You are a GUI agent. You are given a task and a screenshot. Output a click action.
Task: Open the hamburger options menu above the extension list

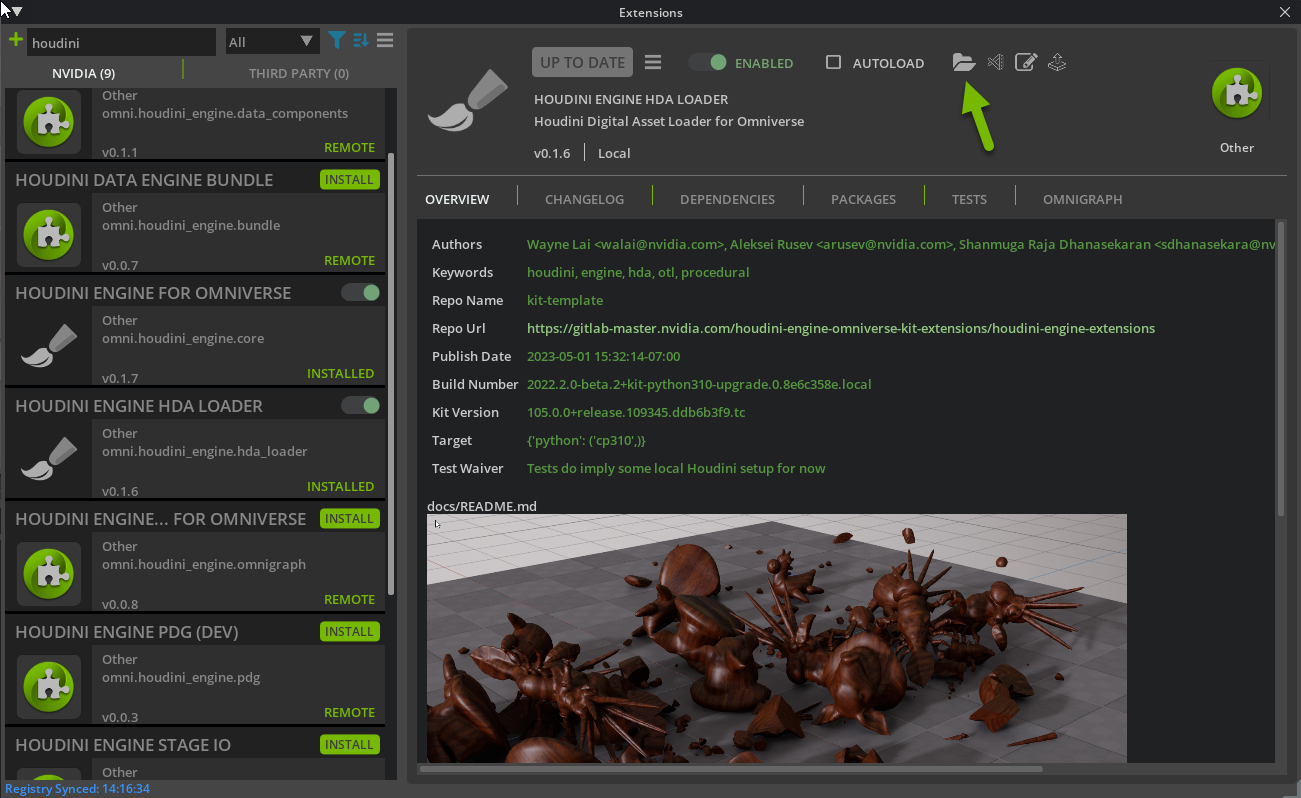384,41
